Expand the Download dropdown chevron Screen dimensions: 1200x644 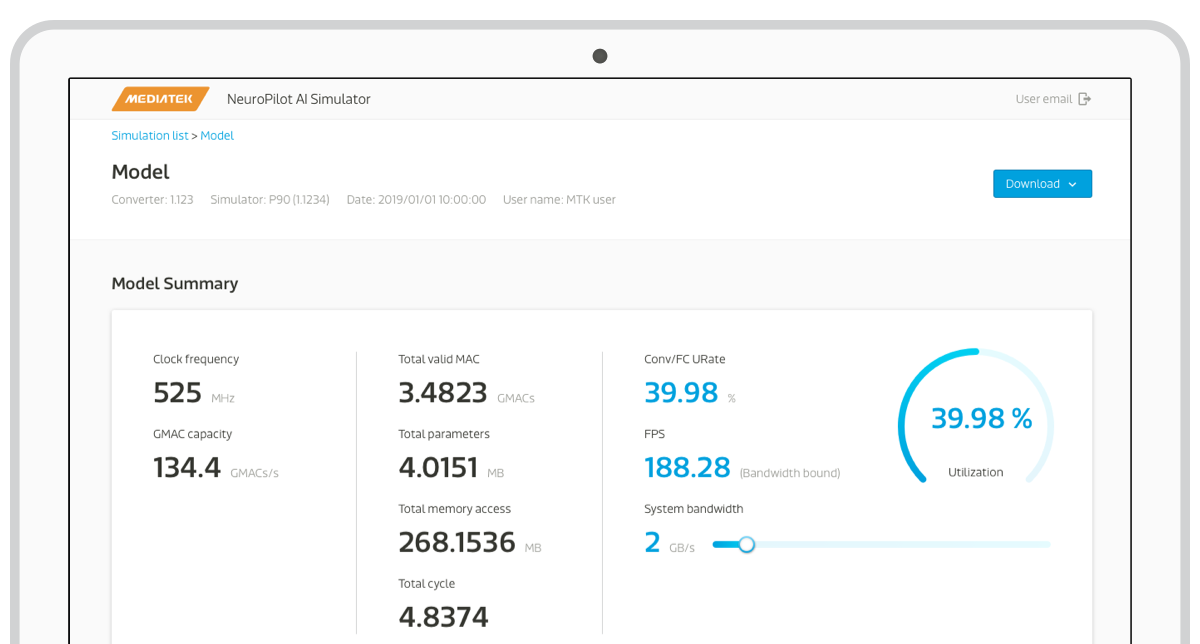[x=1073, y=184]
